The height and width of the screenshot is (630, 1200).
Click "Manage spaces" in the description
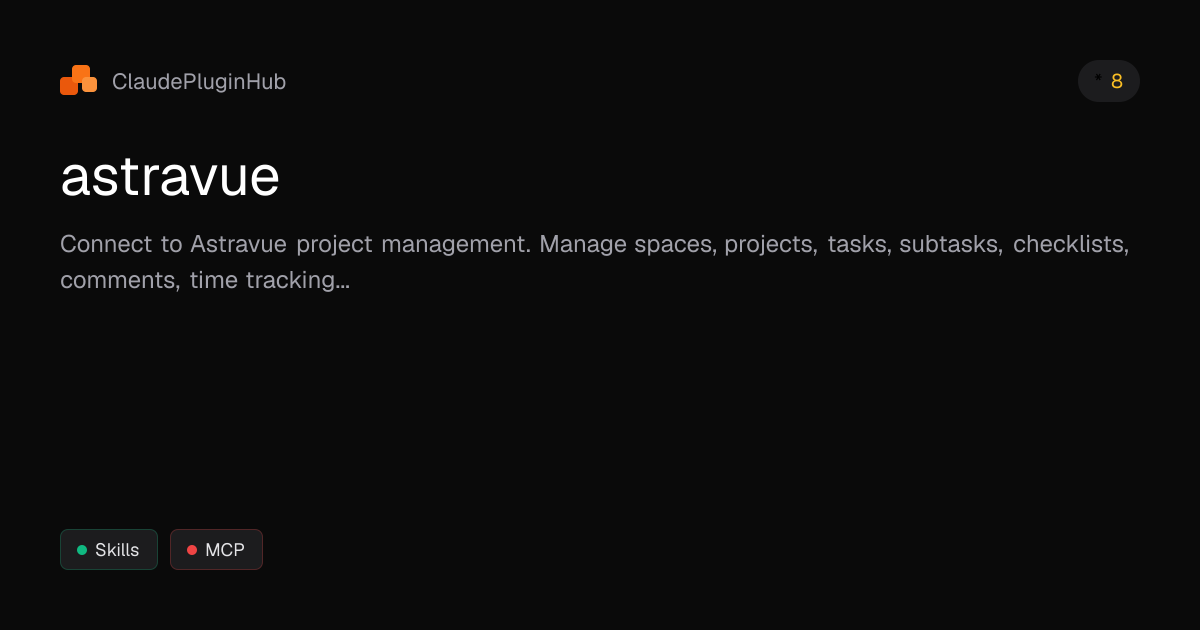tap(627, 244)
